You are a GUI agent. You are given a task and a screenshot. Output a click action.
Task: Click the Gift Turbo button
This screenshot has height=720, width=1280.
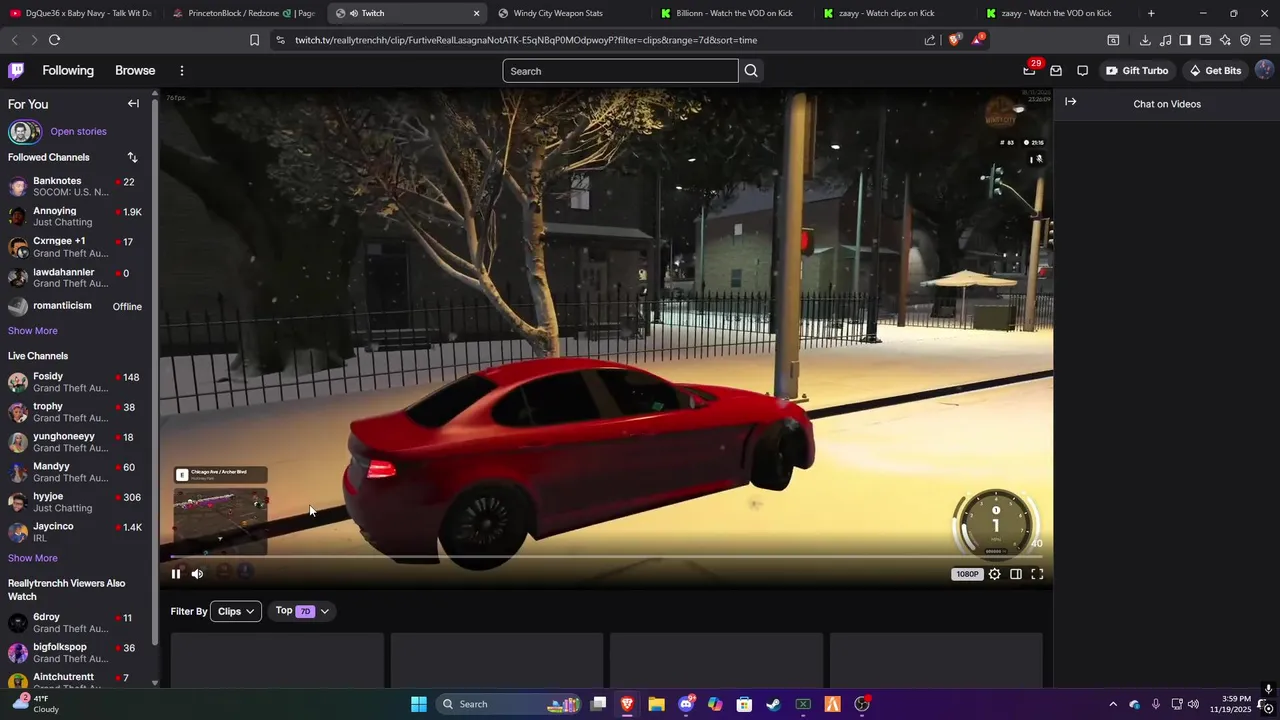click(1137, 71)
